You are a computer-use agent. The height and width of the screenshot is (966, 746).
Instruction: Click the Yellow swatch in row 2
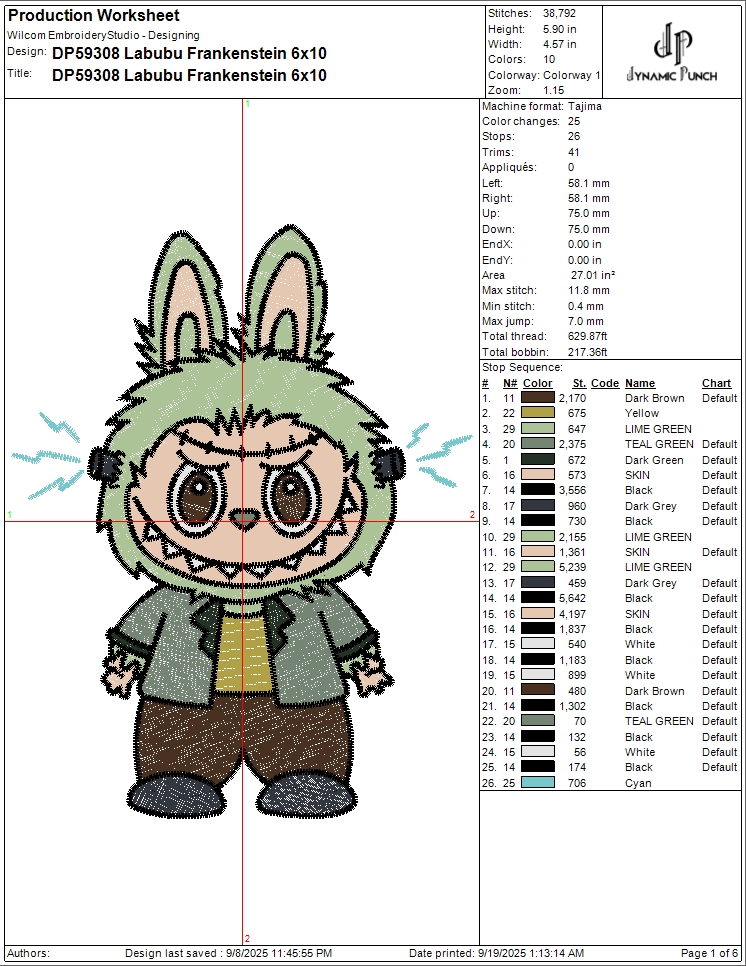point(538,413)
